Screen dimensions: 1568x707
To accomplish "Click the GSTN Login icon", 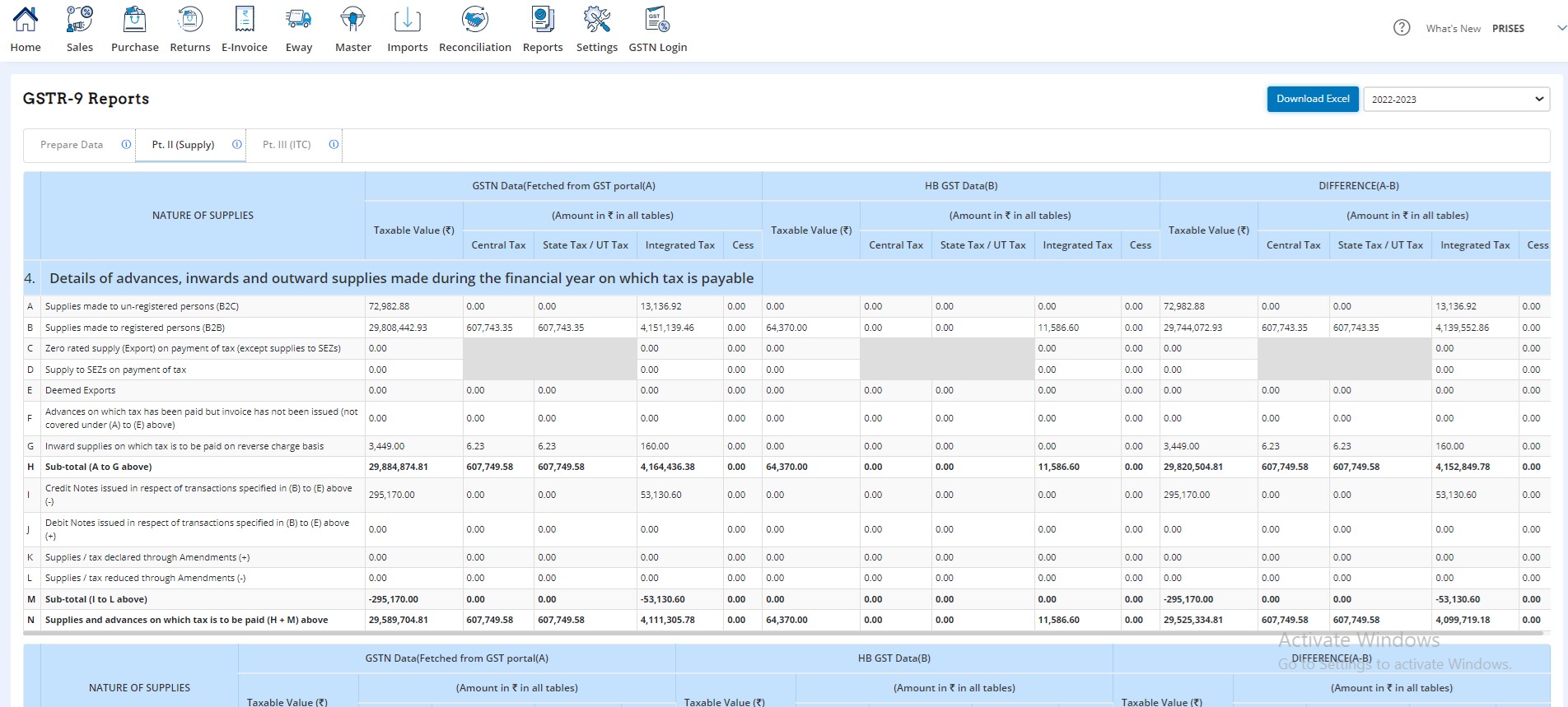I will pos(658,20).
